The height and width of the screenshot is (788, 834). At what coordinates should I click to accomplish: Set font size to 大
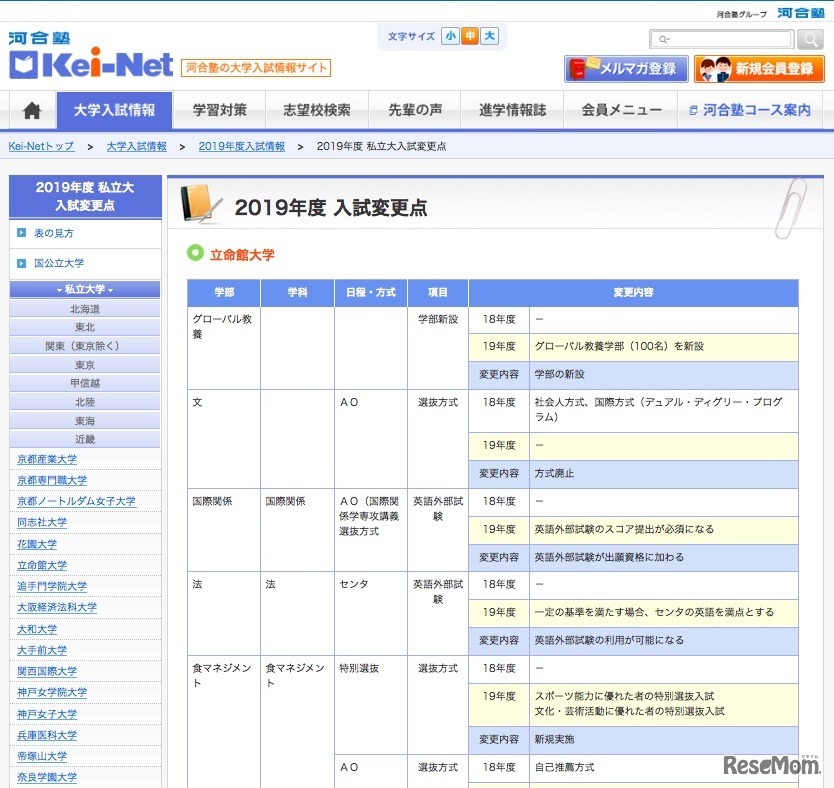pos(489,36)
